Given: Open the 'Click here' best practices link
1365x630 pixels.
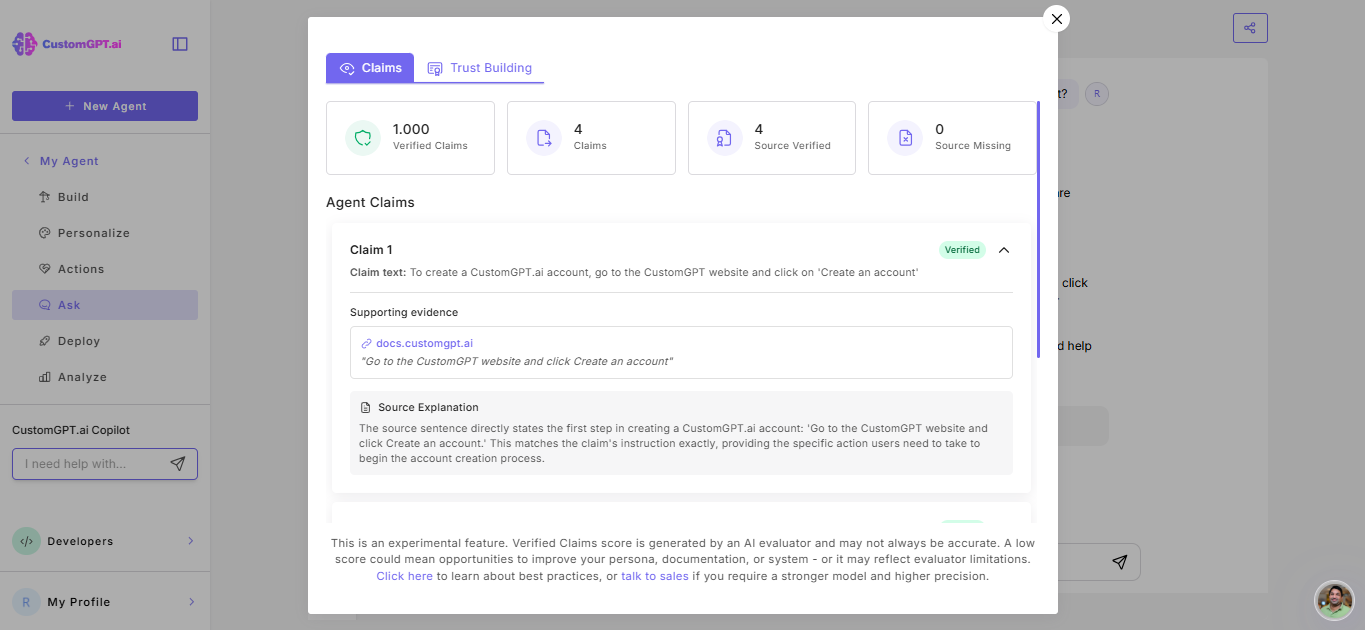Looking at the screenshot, I should 405,576.
